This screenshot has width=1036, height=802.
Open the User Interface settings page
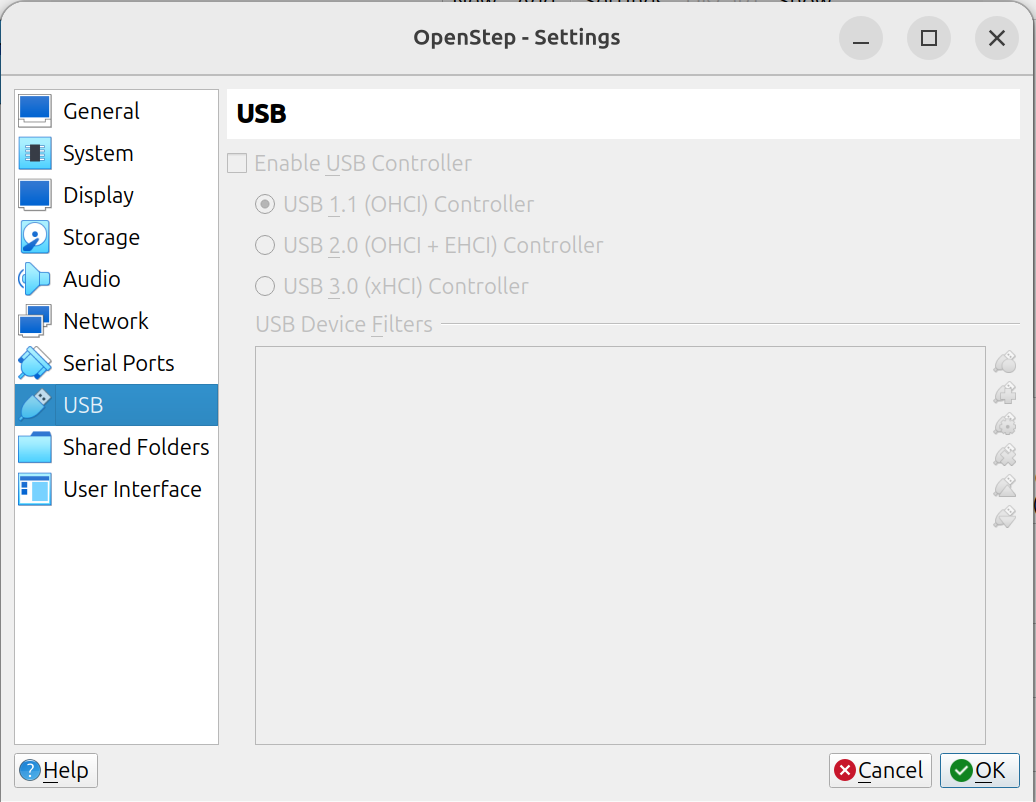click(x=131, y=489)
